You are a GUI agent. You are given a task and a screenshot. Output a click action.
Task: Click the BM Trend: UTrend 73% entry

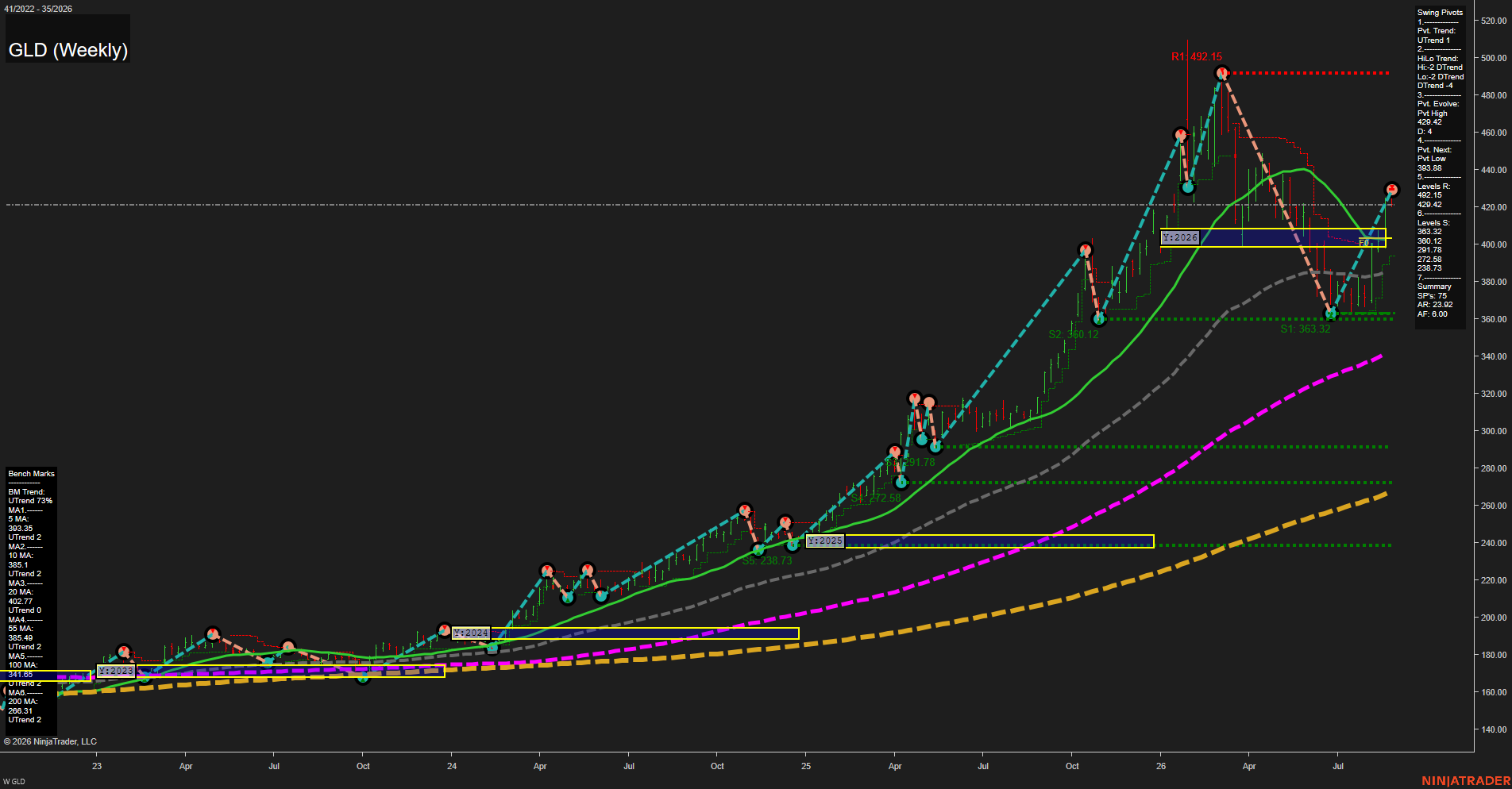coord(30,497)
